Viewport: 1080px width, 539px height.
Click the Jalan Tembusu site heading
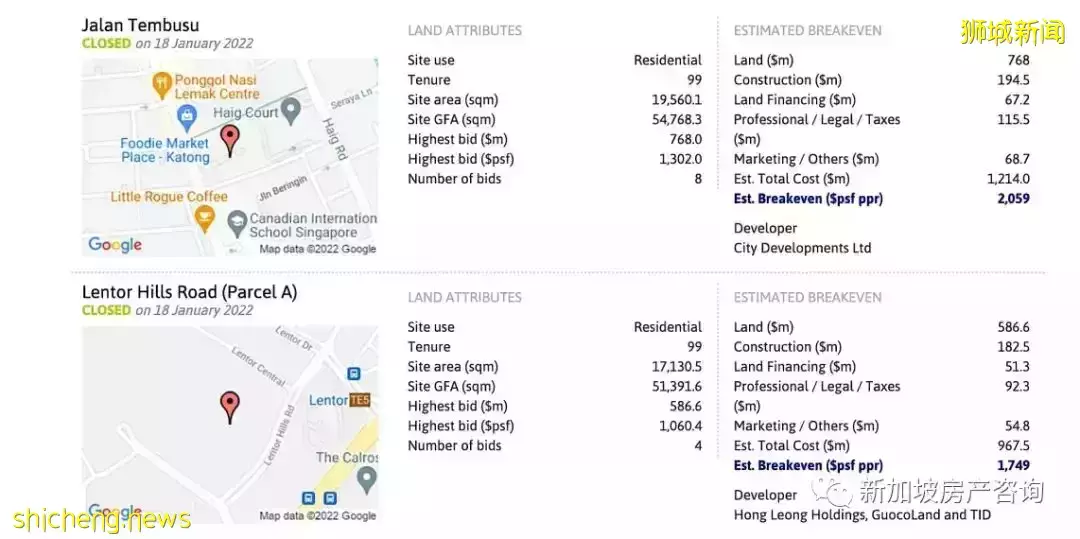click(x=140, y=25)
